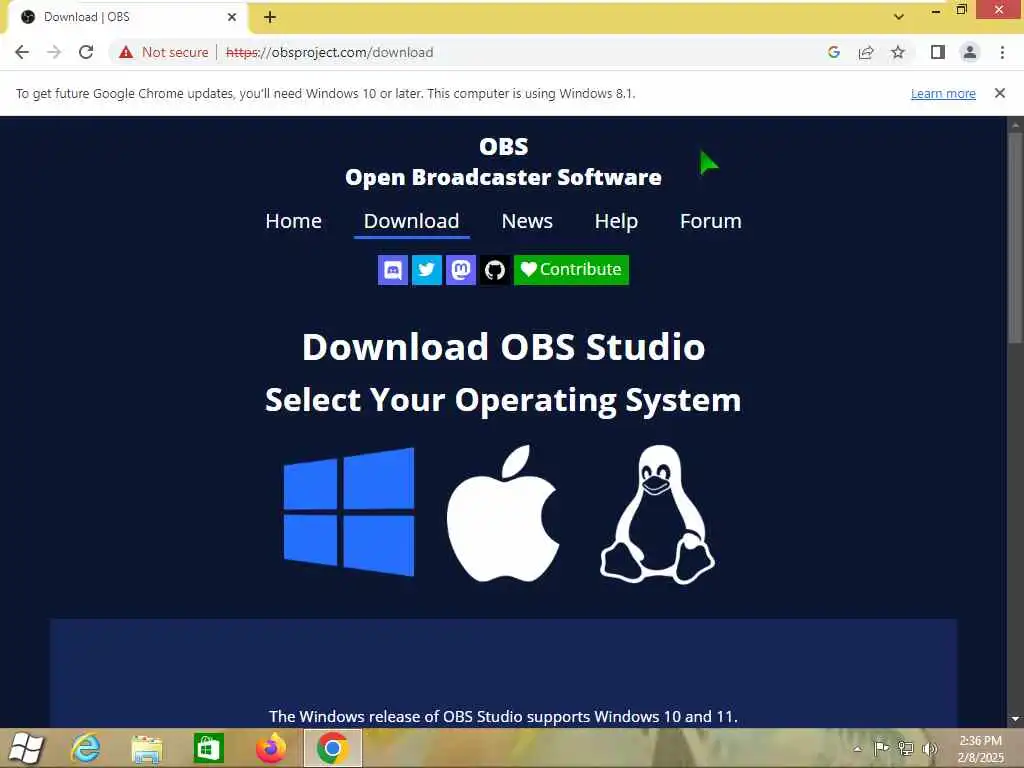Close the Download | OBS tab
Screen dimensions: 1024x768
pyautogui.click(x=232, y=17)
